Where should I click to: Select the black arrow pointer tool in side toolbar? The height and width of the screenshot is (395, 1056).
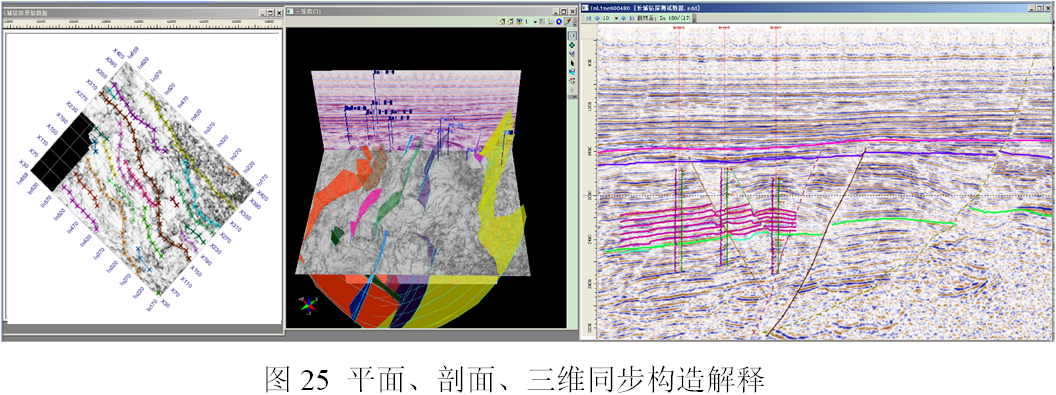click(572, 63)
